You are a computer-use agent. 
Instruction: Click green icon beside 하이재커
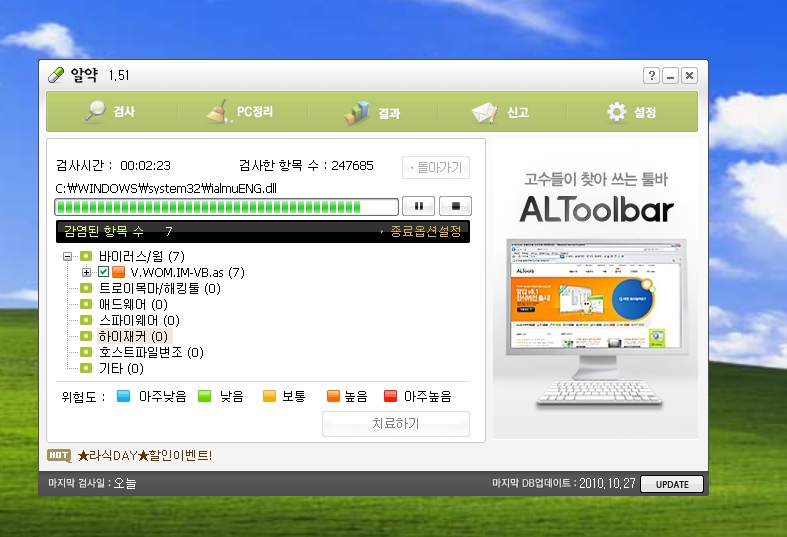point(86,336)
